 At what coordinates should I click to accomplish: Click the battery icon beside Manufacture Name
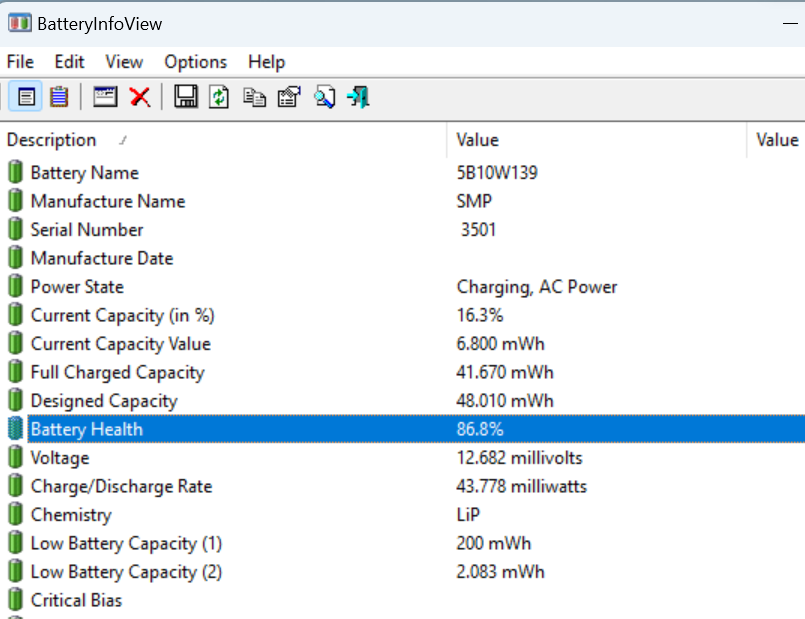pyautogui.click(x=15, y=201)
